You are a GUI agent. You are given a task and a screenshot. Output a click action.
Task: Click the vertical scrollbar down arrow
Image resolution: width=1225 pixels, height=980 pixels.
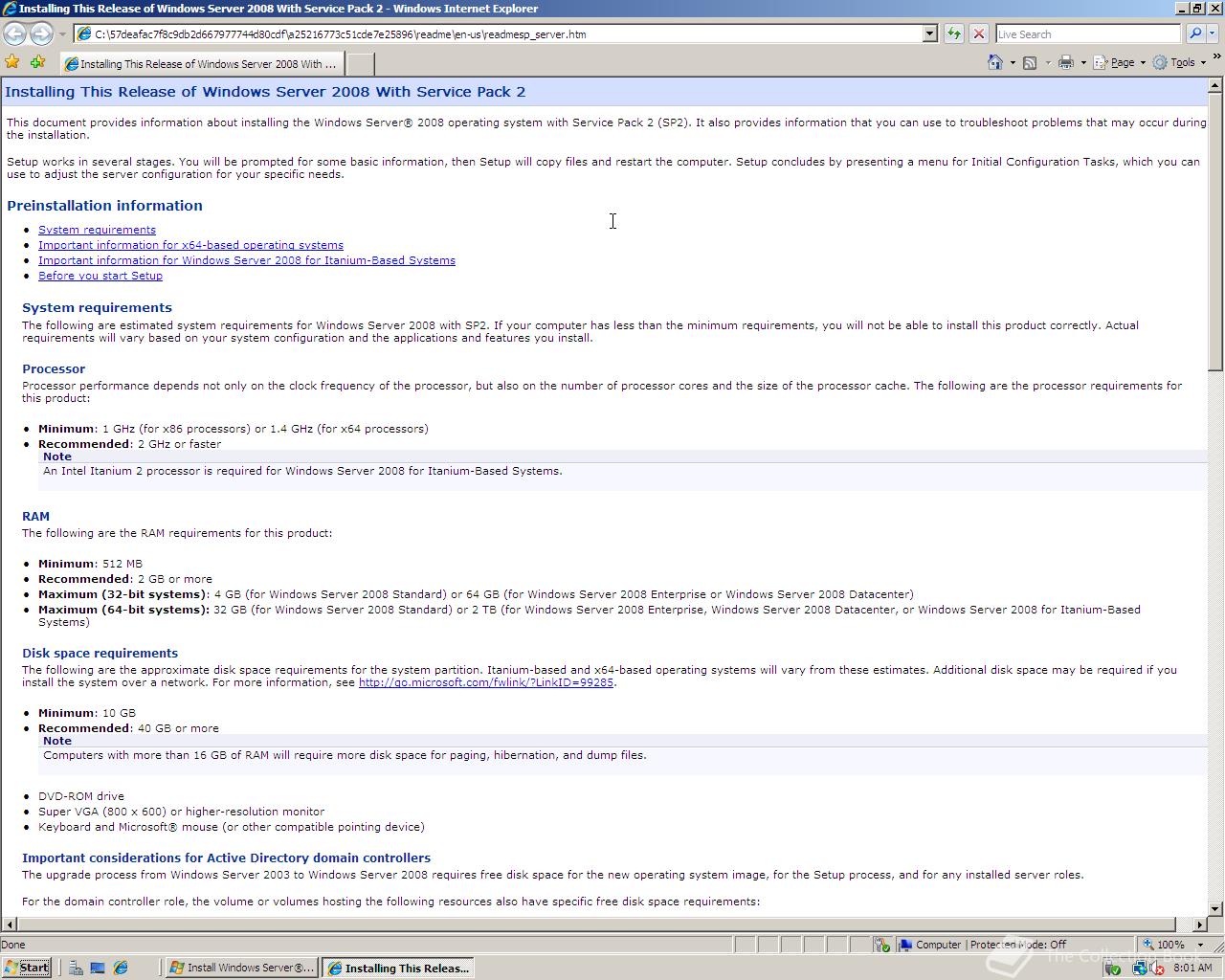point(1215,909)
